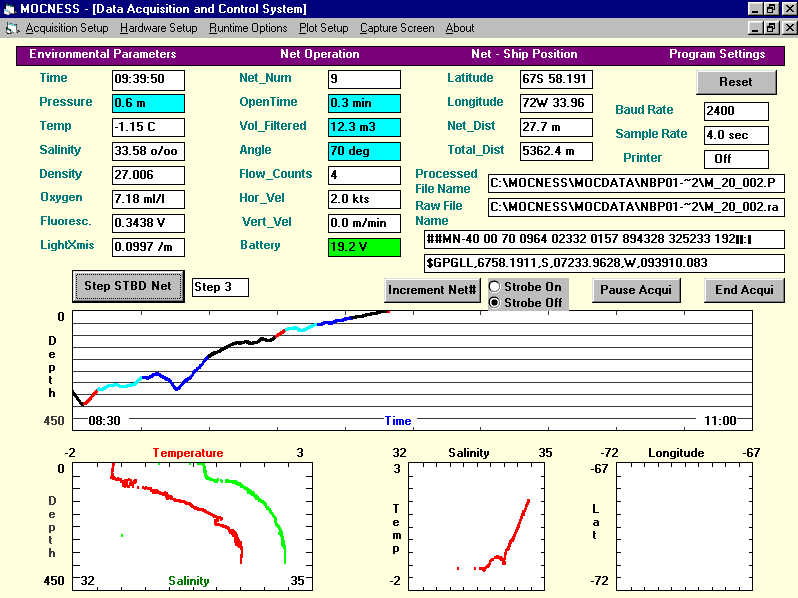798x598 pixels.
Task: Open the Acquisition Setup menu
Action: point(67,28)
